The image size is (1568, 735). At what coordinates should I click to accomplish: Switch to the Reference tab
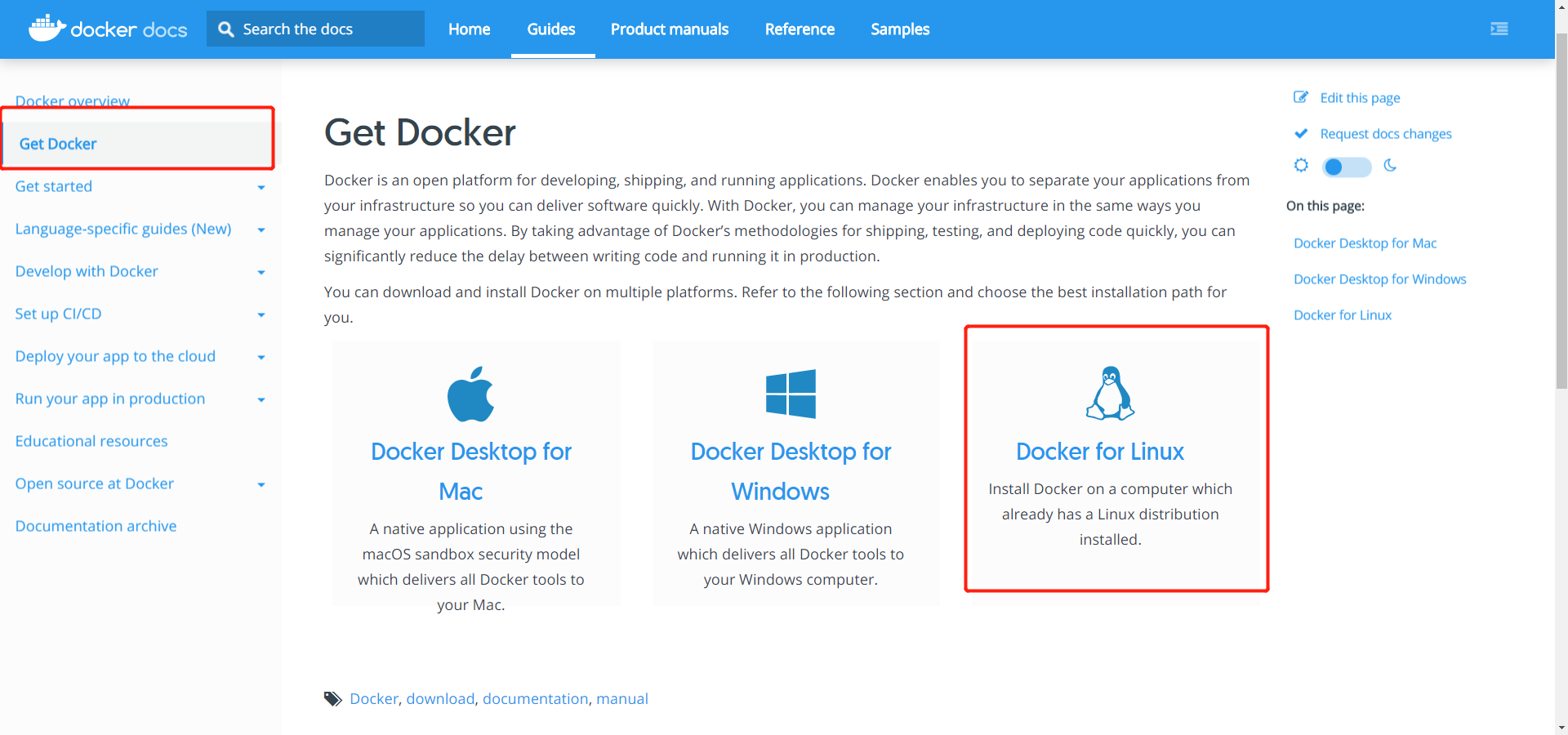[800, 29]
